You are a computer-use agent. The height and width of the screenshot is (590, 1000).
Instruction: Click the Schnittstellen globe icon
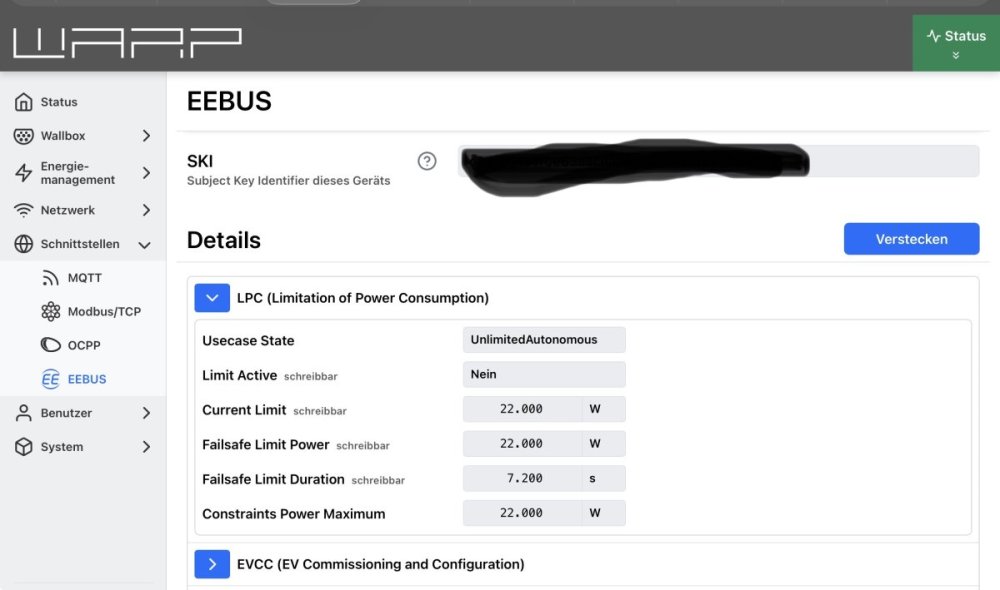[24, 244]
